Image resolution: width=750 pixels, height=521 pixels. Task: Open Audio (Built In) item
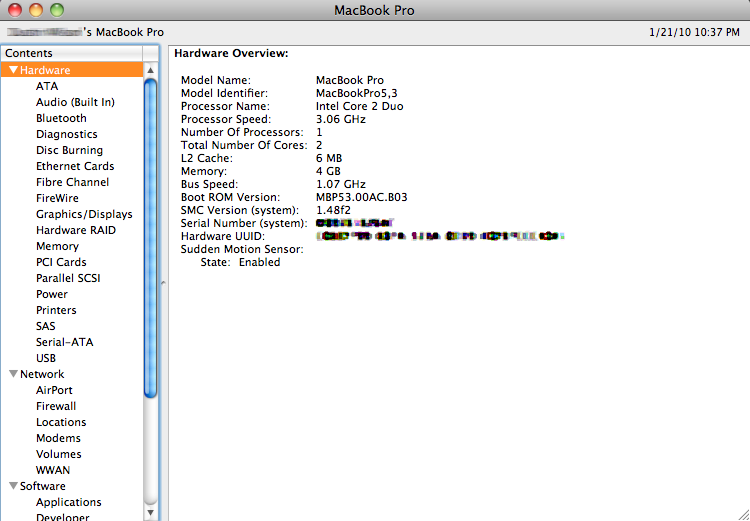pyautogui.click(x=75, y=102)
